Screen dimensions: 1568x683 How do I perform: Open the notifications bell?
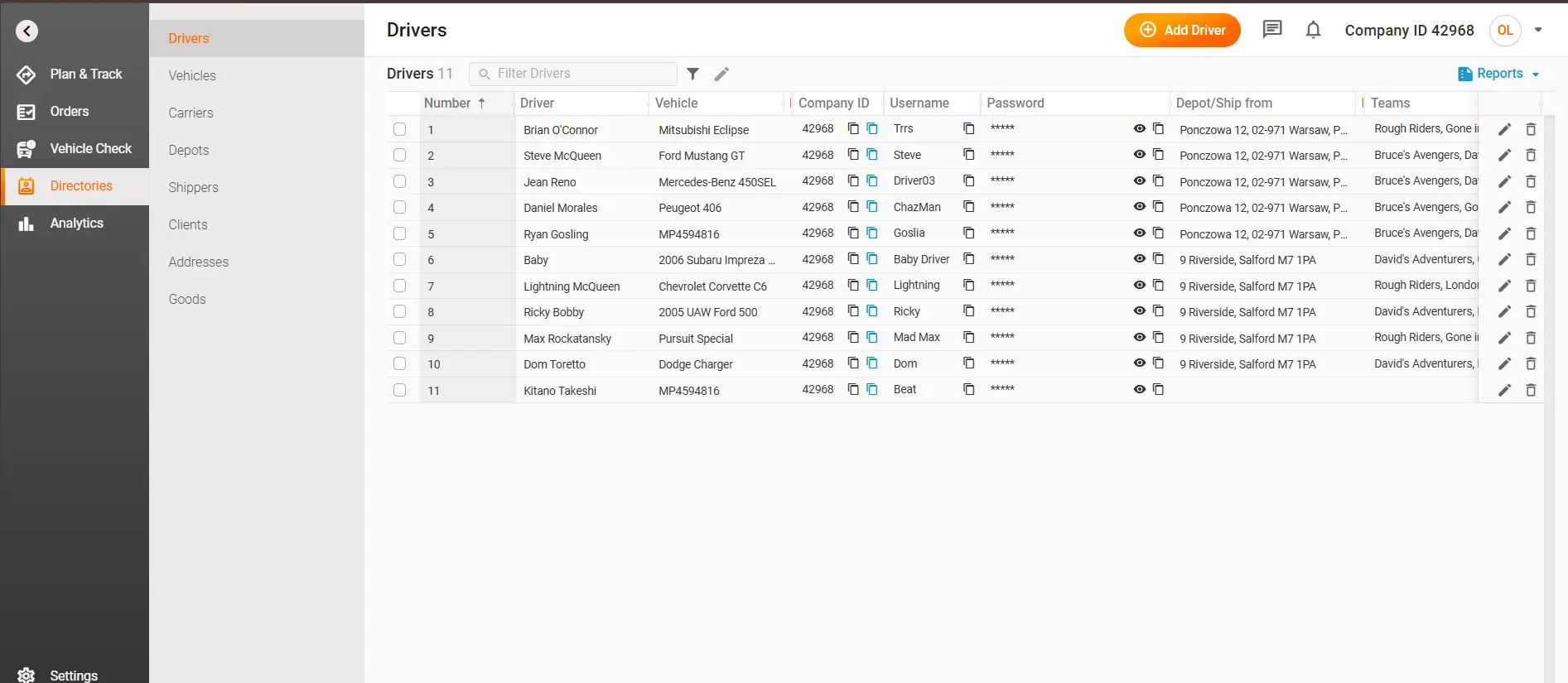point(1313,31)
